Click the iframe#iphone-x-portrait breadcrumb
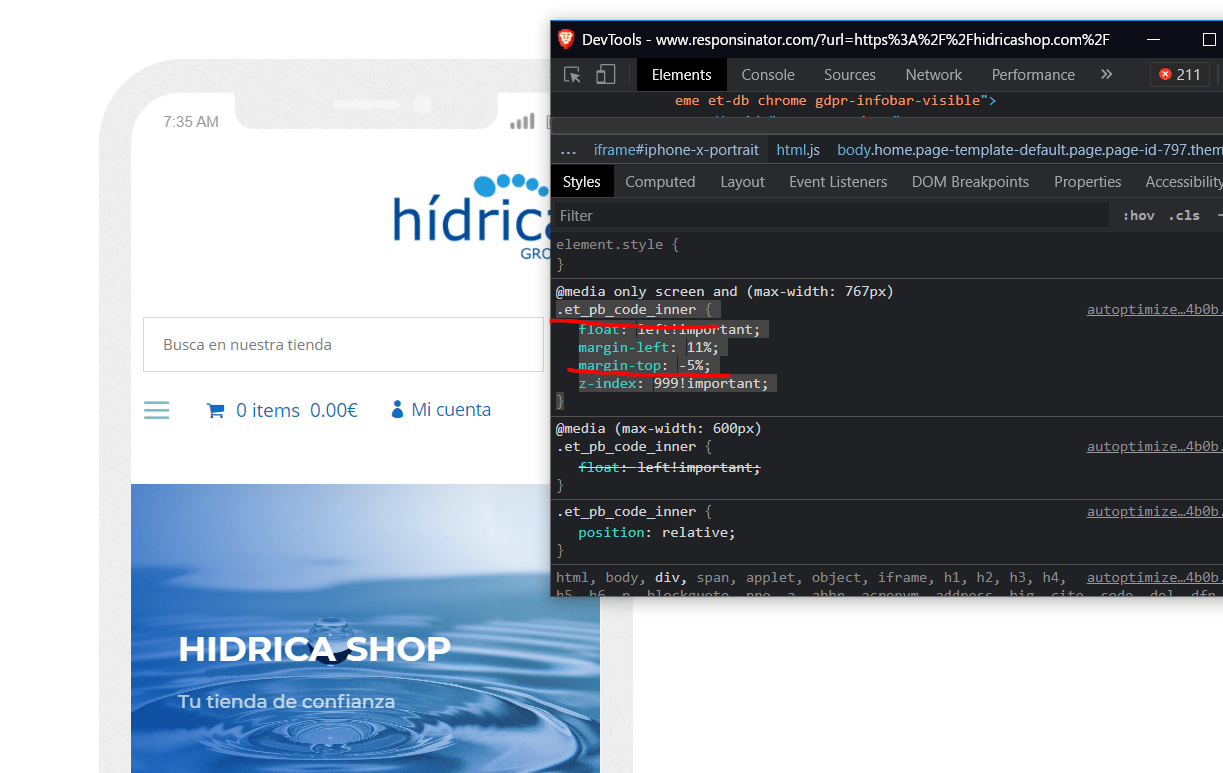This screenshot has width=1223, height=773. (676, 150)
